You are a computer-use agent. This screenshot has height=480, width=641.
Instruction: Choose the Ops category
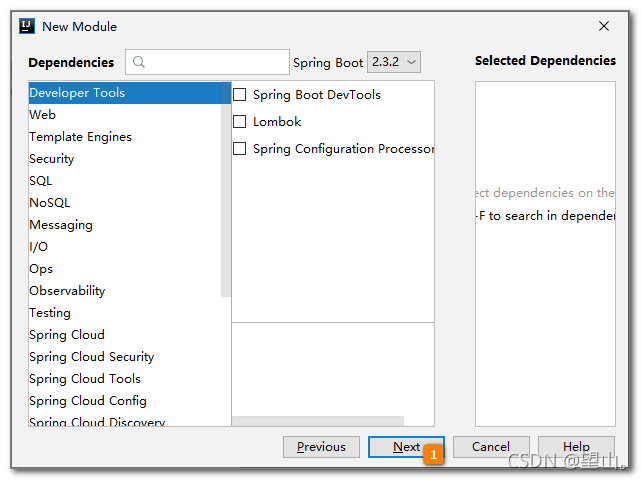(x=125, y=269)
